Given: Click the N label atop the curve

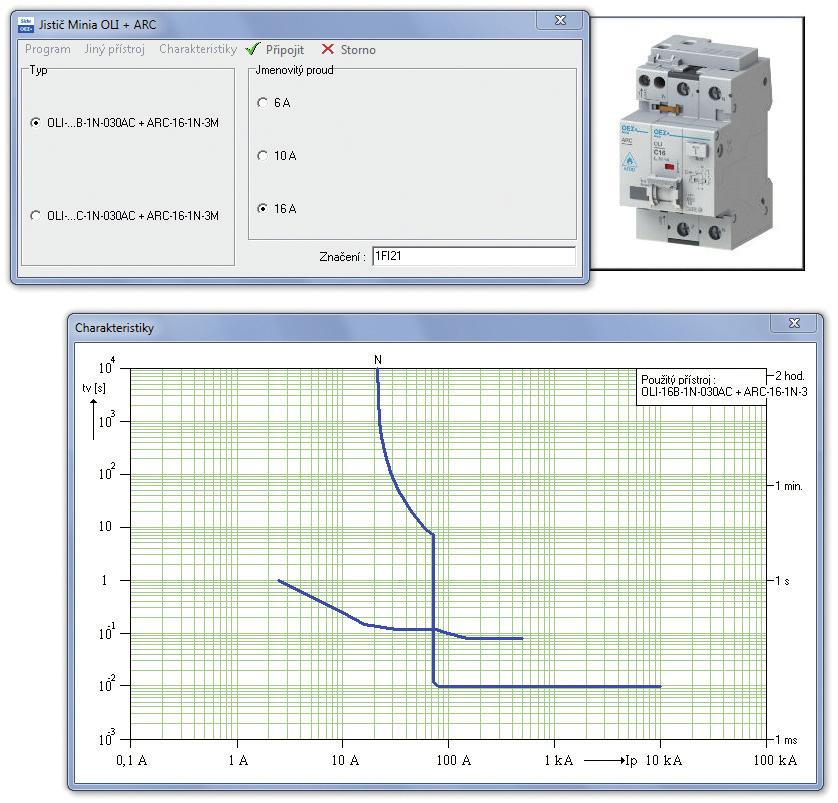Looking at the screenshot, I should (x=378, y=360).
